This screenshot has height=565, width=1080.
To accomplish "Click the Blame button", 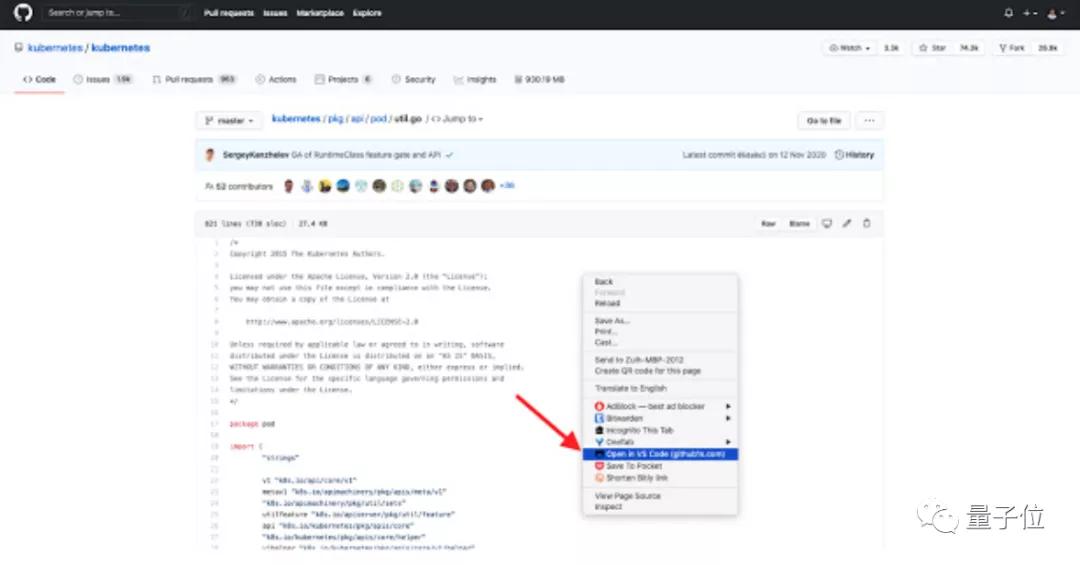I will [x=799, y=223].
